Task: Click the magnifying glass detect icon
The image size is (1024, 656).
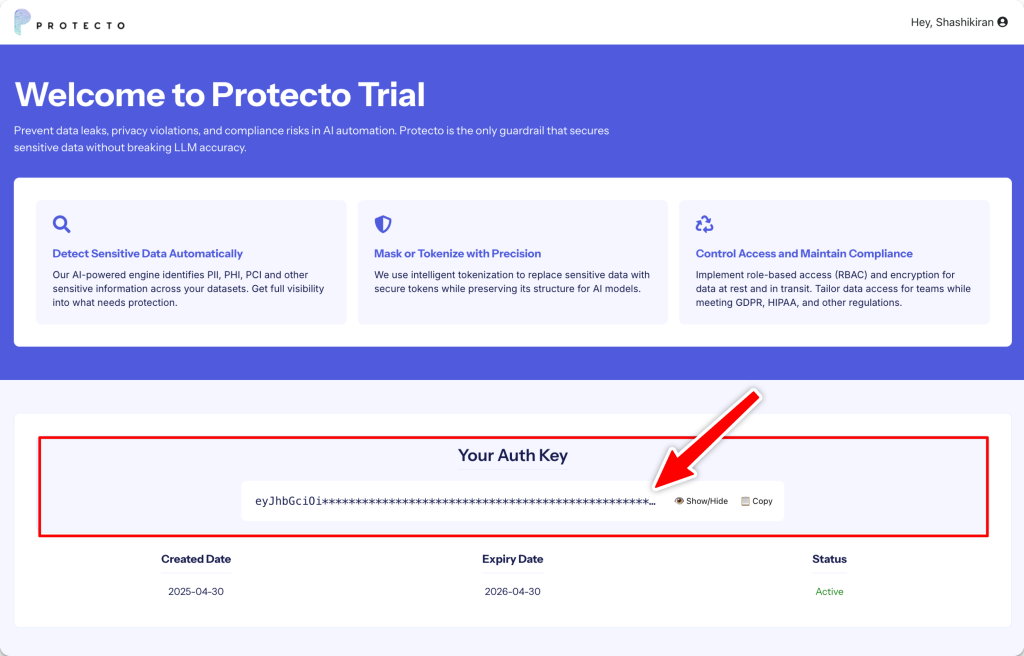Action: coord(61,224)
